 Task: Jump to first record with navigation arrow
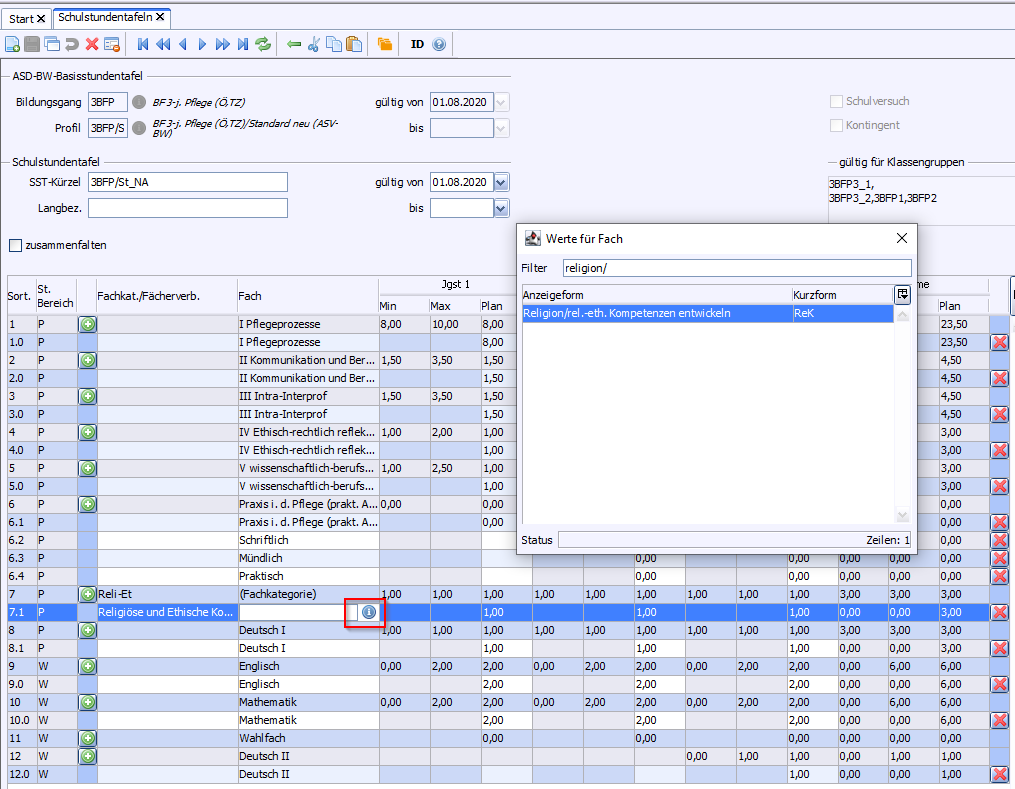coord(143,44)
